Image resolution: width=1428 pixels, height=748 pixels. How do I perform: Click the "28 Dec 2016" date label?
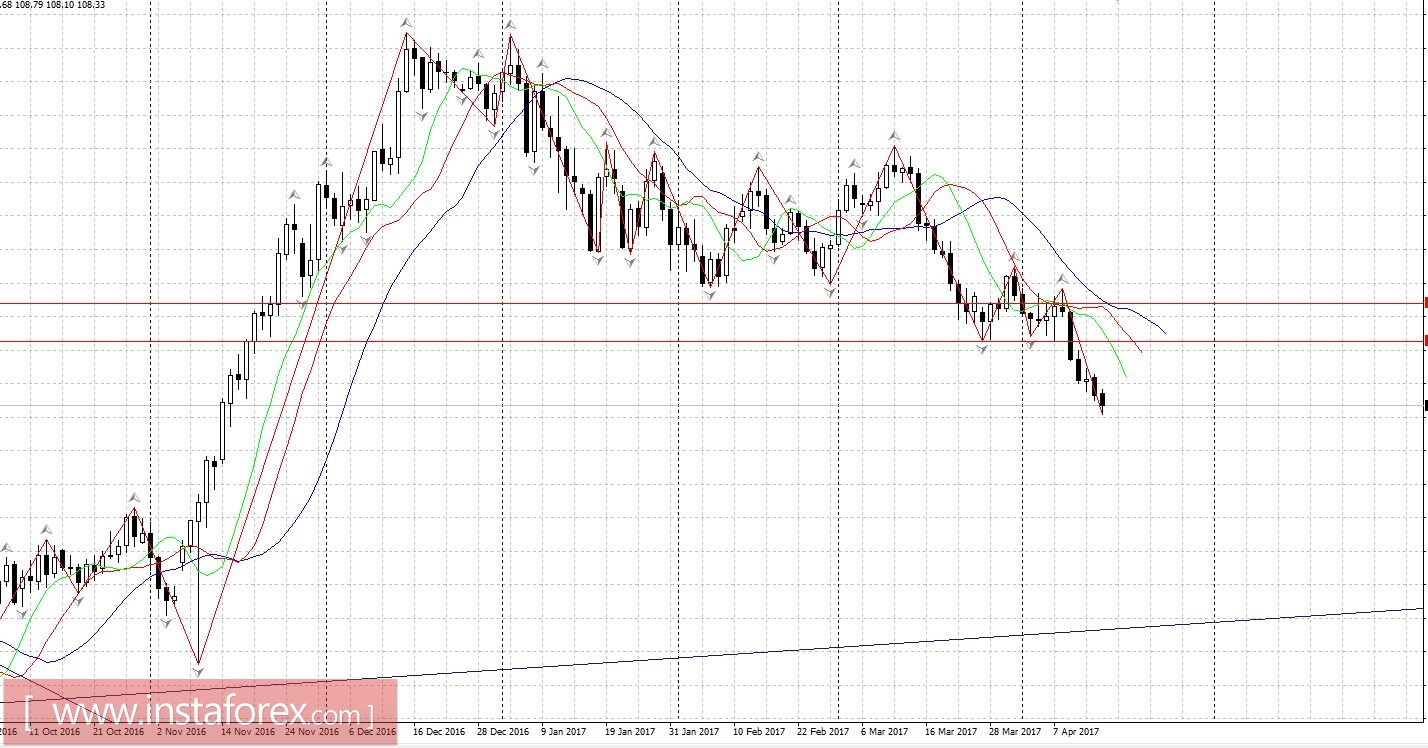pyautogui.click(x=503, y=732)
